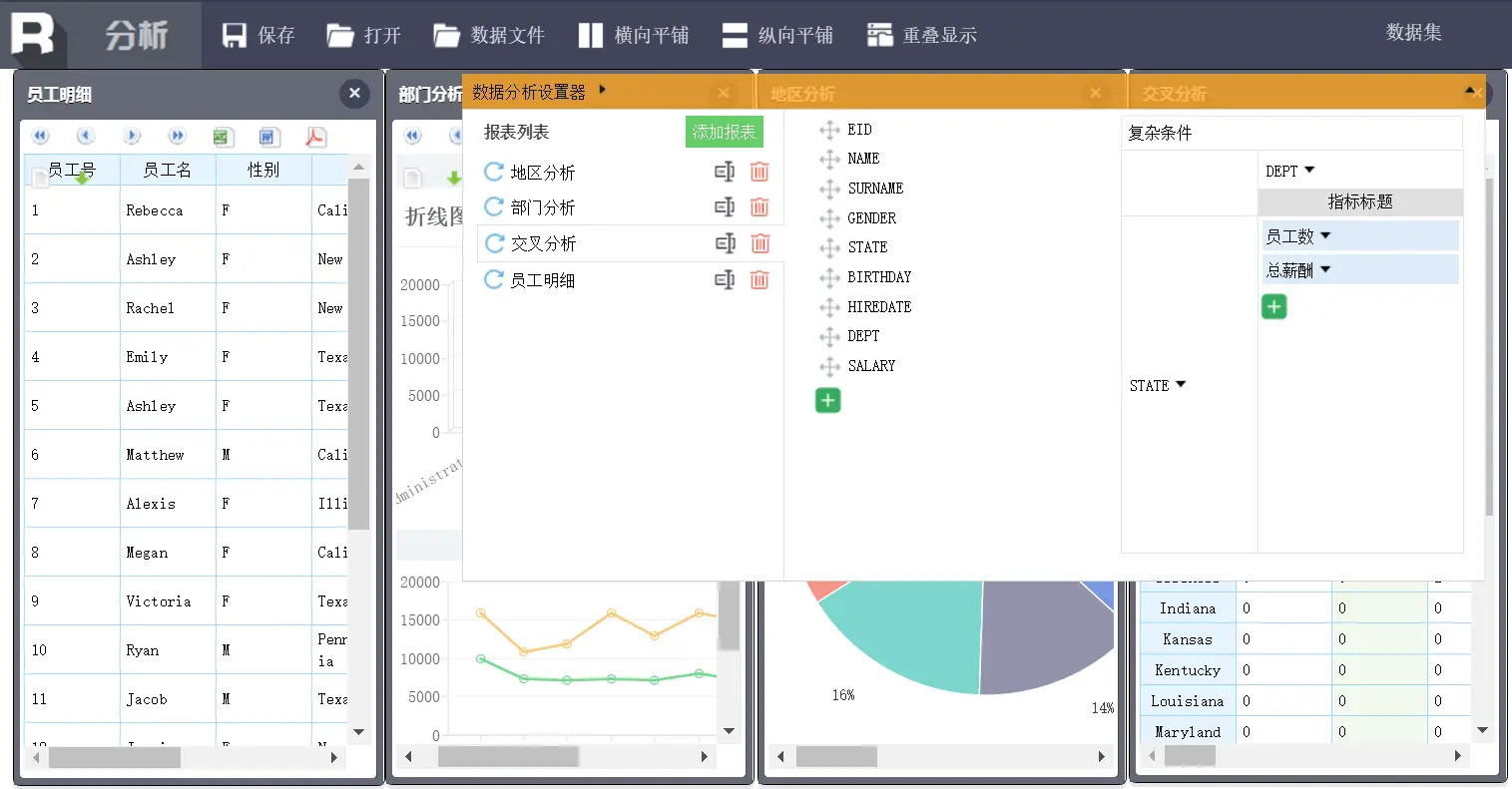Refresh the 地区分析 report
The image size is (1512, 789).
tap(493, 171)
